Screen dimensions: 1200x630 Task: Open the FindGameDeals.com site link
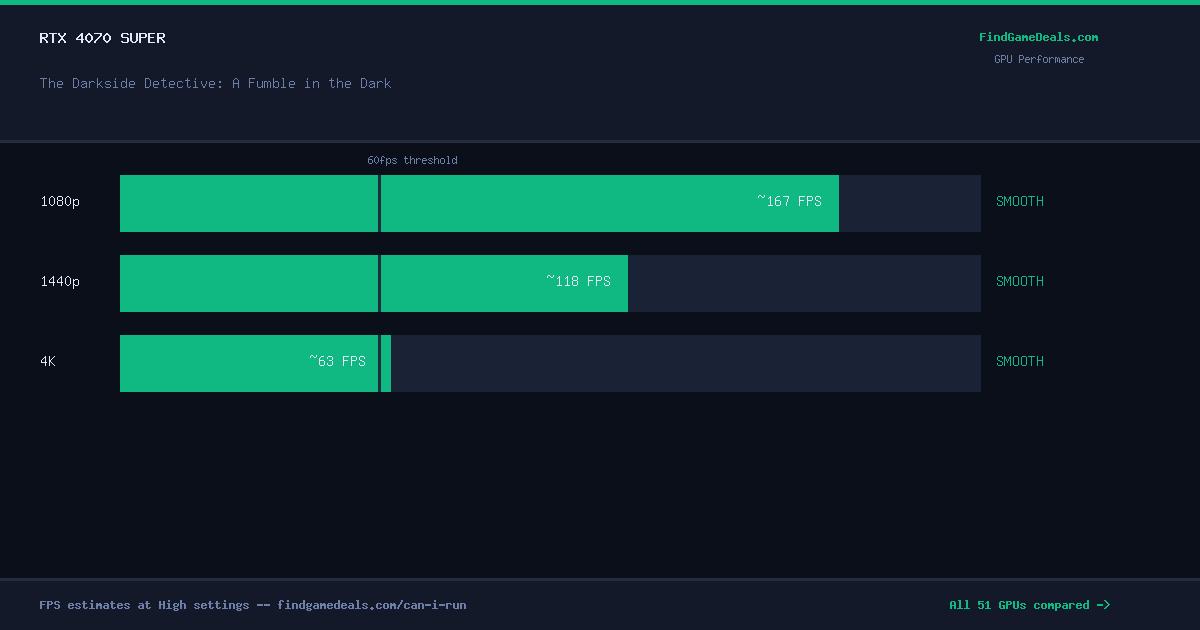1038,37
